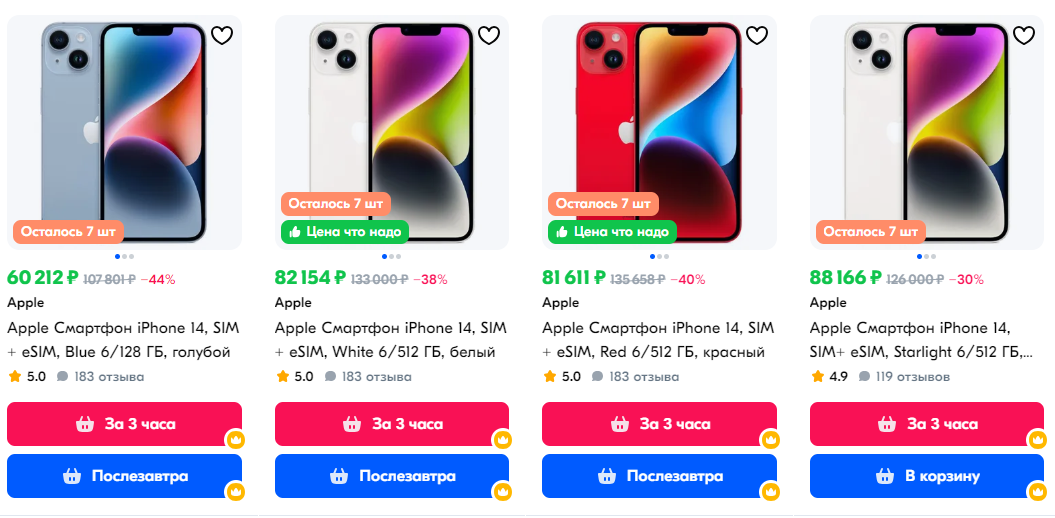Click crown badge next to В корзину button
This screenshot has width=1055, height=518.
point(1038,492)
